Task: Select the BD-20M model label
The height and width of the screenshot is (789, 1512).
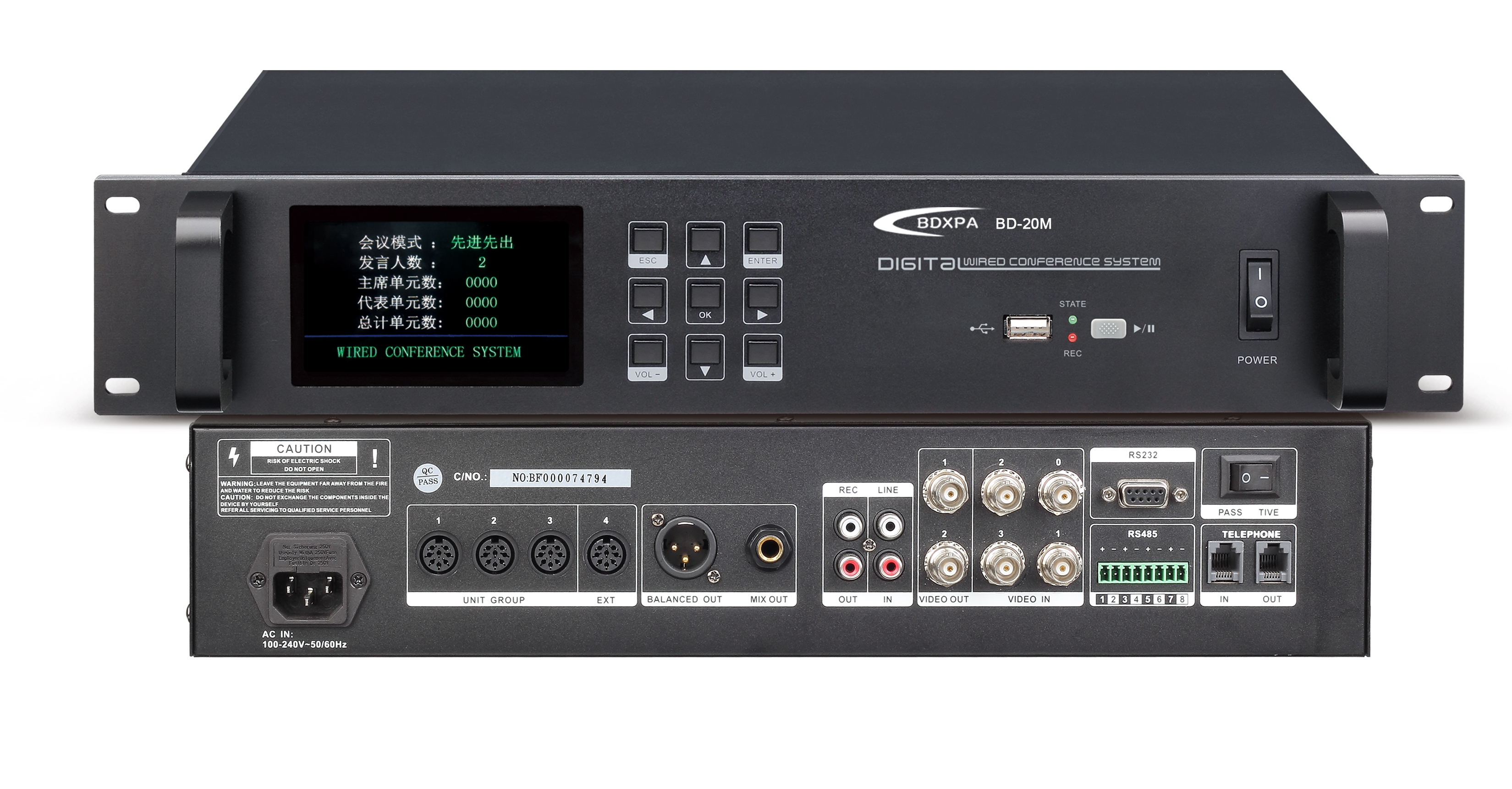Action: click(1023, 224)
